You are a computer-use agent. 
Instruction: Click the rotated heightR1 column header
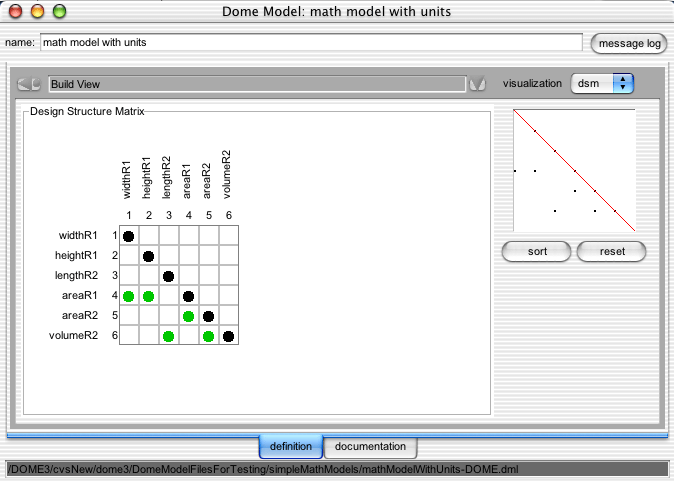pyautogui.click(x=146, y=178)
